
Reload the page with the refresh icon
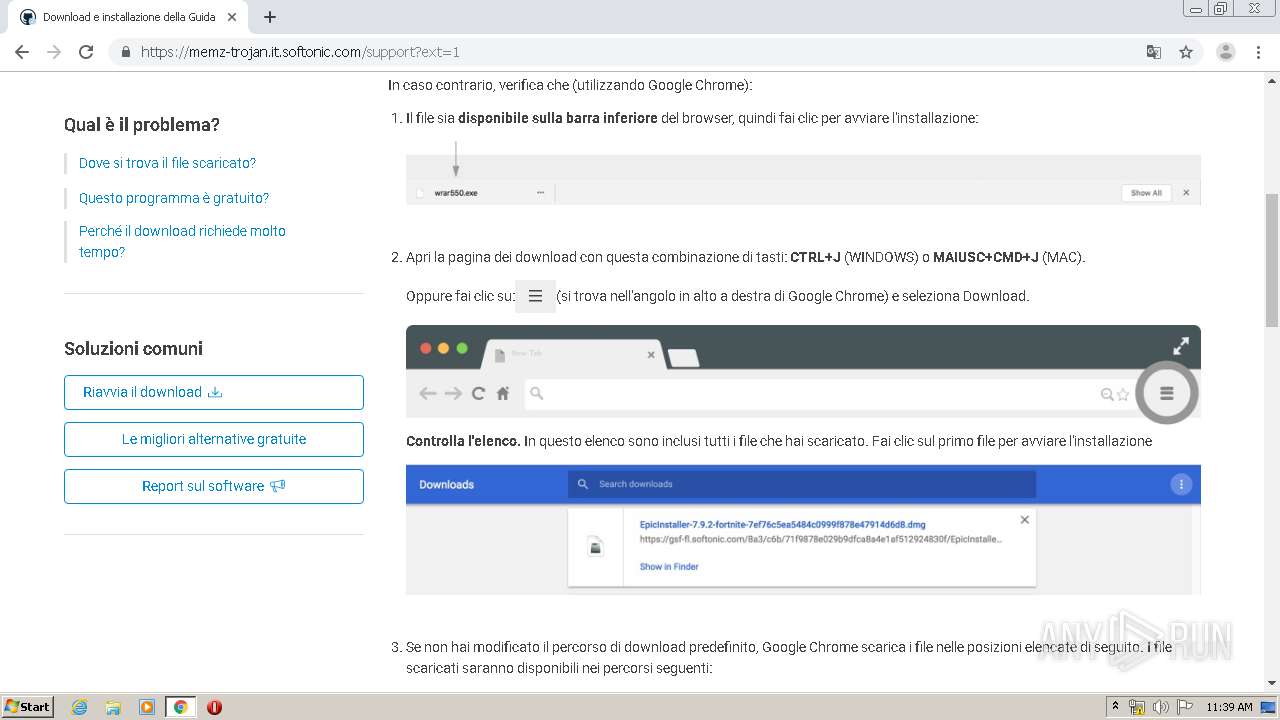pos(86,52)
